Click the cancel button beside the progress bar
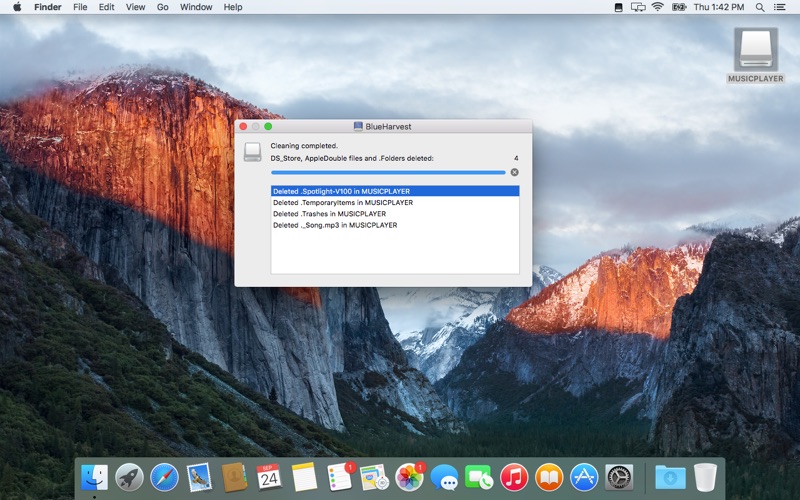 (514, 172)
